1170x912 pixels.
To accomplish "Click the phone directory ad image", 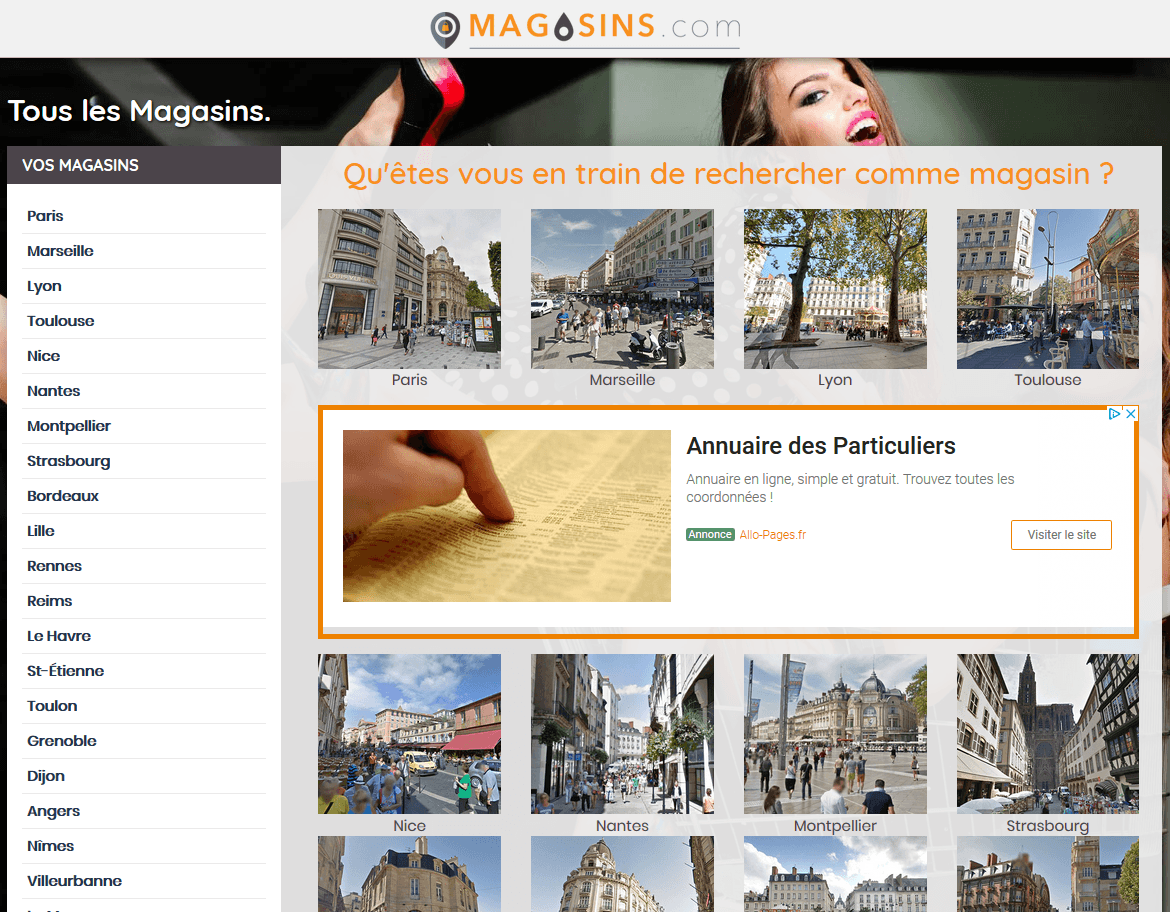I will (507, 516).
